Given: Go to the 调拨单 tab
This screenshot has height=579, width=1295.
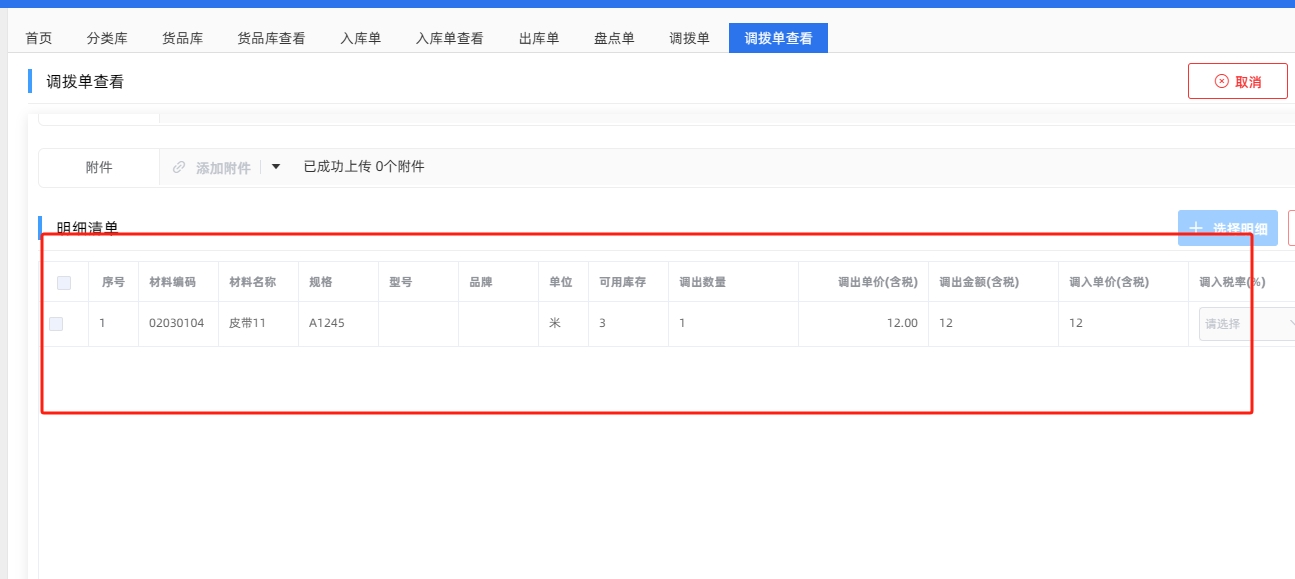Looking at the screenshot, I should click(690, 39).
